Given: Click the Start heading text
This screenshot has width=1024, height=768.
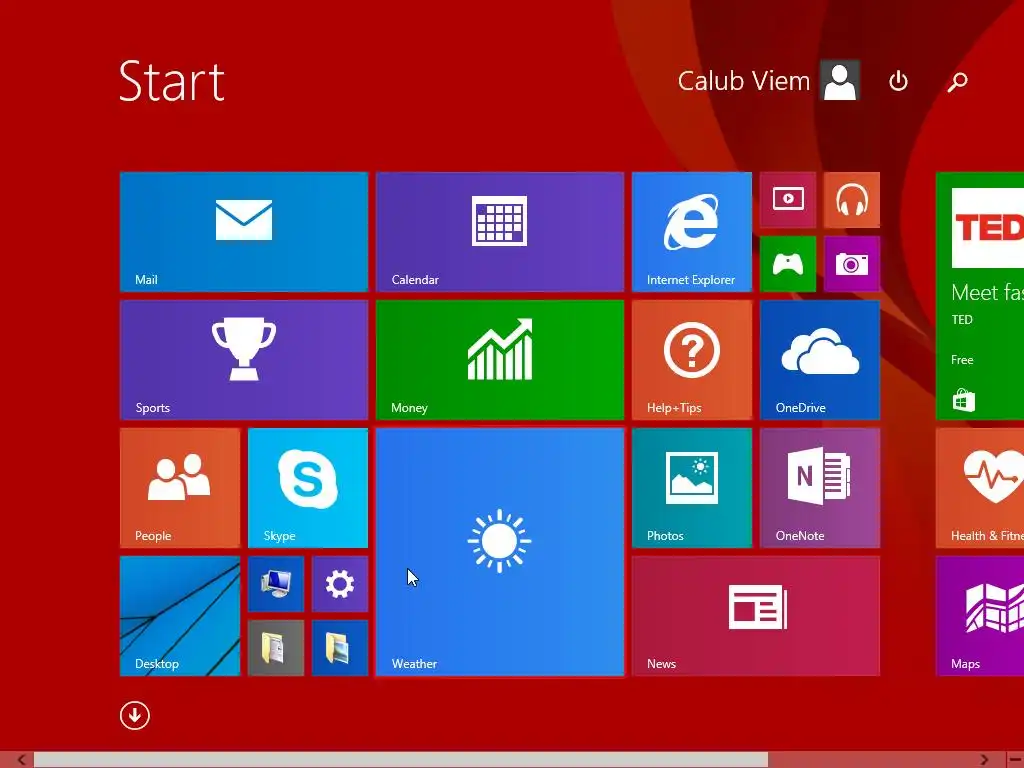Looking at the screenshot, I should tap(172, 82).
